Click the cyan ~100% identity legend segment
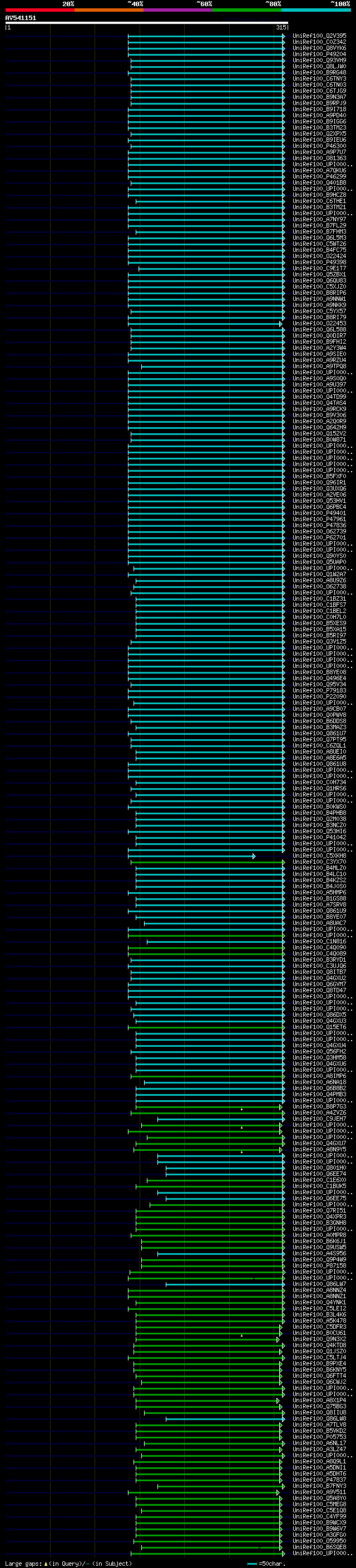 pyautogui.click(x=317, y=10)
